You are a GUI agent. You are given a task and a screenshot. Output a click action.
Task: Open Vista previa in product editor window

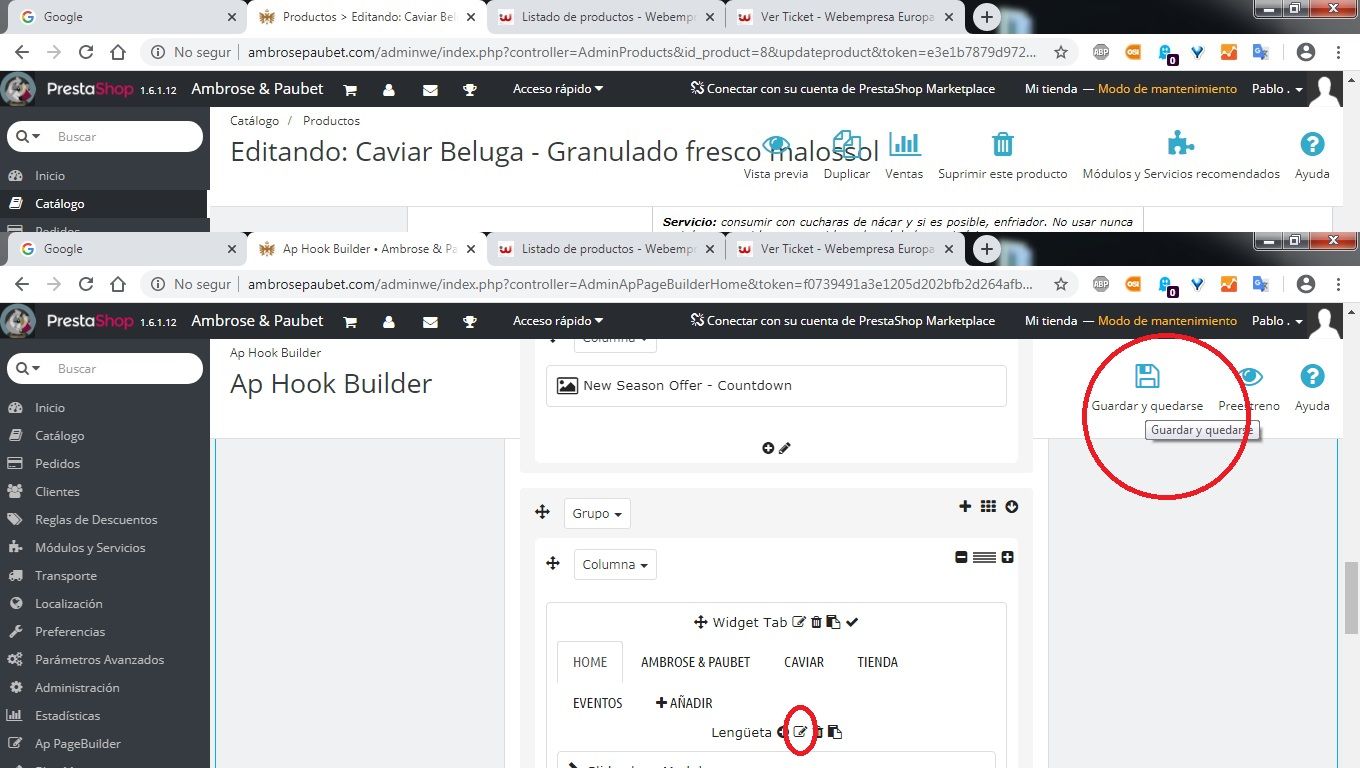(776, 156)
